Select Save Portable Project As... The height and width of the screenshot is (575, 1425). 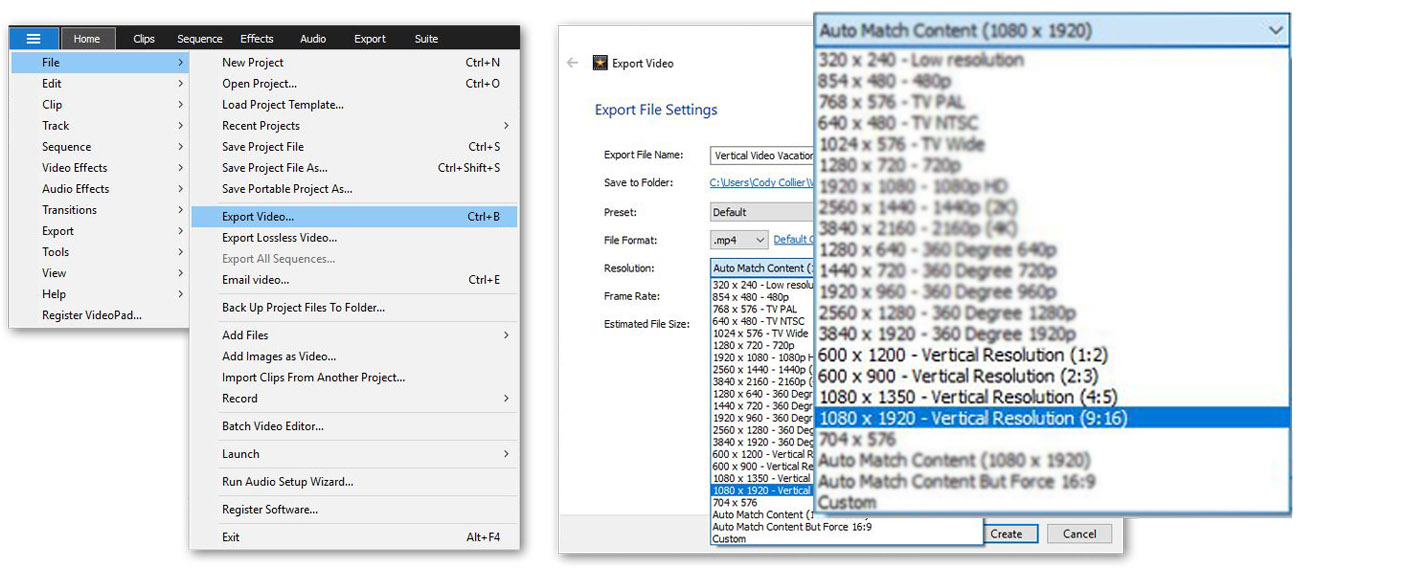[x=354, y=188]
